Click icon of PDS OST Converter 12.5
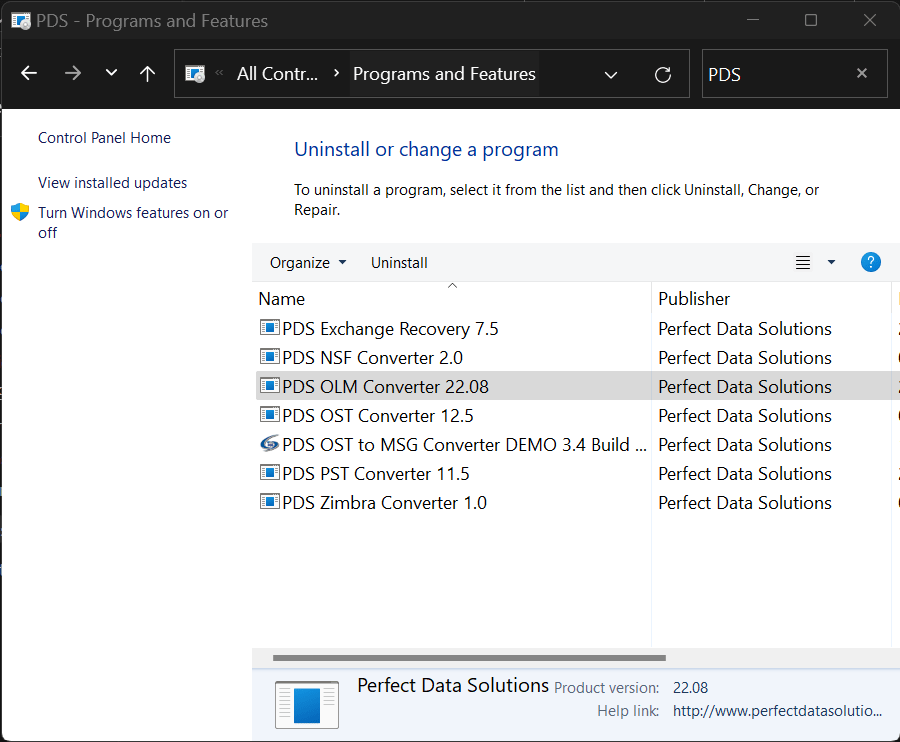 pyautogui.click(x=269, y=414)
